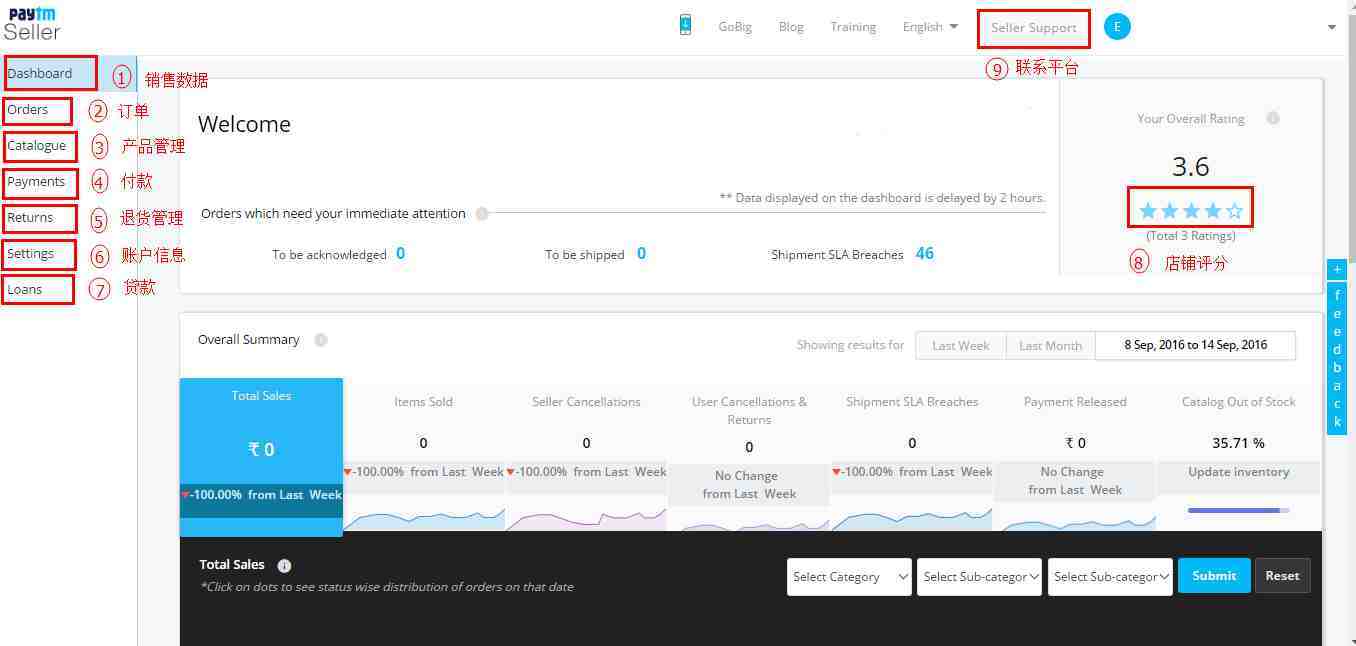Viewport: 1356px width, 646px height.
Task: Click the 3.6 overall rating value
Action: click(1191, 167)
